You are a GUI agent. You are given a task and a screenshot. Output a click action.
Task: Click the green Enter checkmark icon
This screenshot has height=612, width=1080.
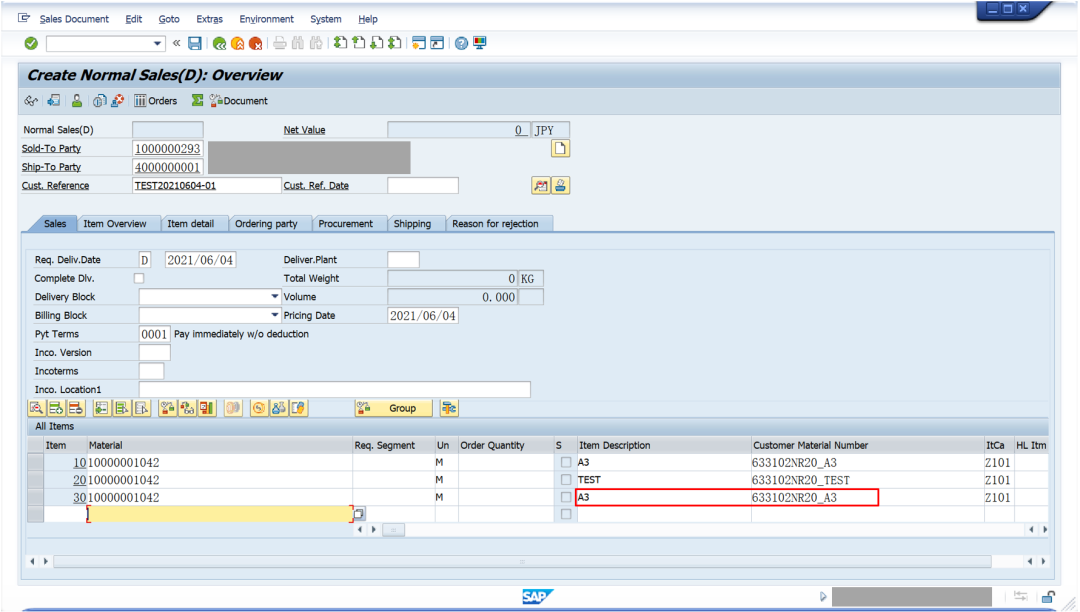tap(31, 43)
